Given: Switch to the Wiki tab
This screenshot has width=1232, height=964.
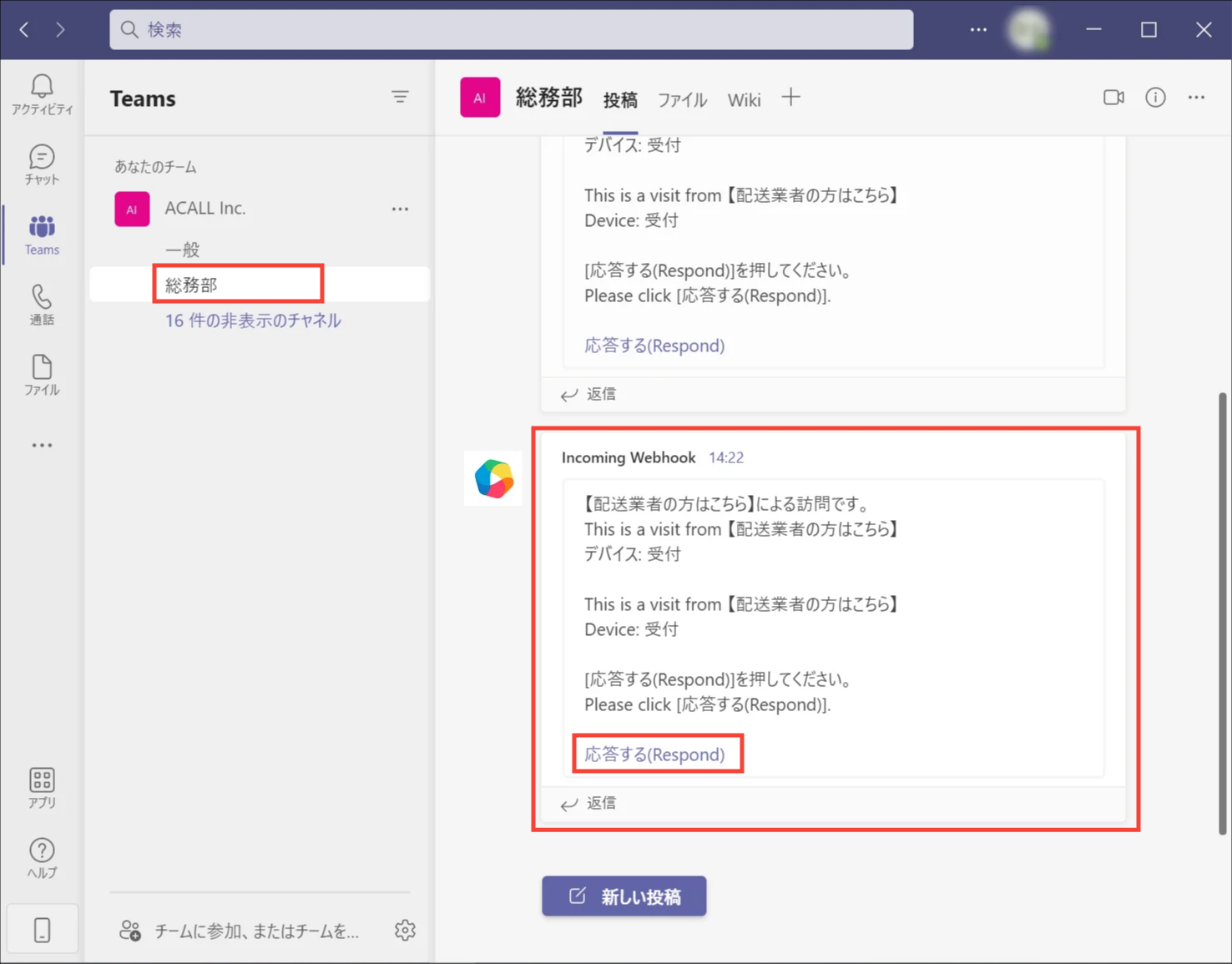Looking at the screenshot, I should coord(744,100).
